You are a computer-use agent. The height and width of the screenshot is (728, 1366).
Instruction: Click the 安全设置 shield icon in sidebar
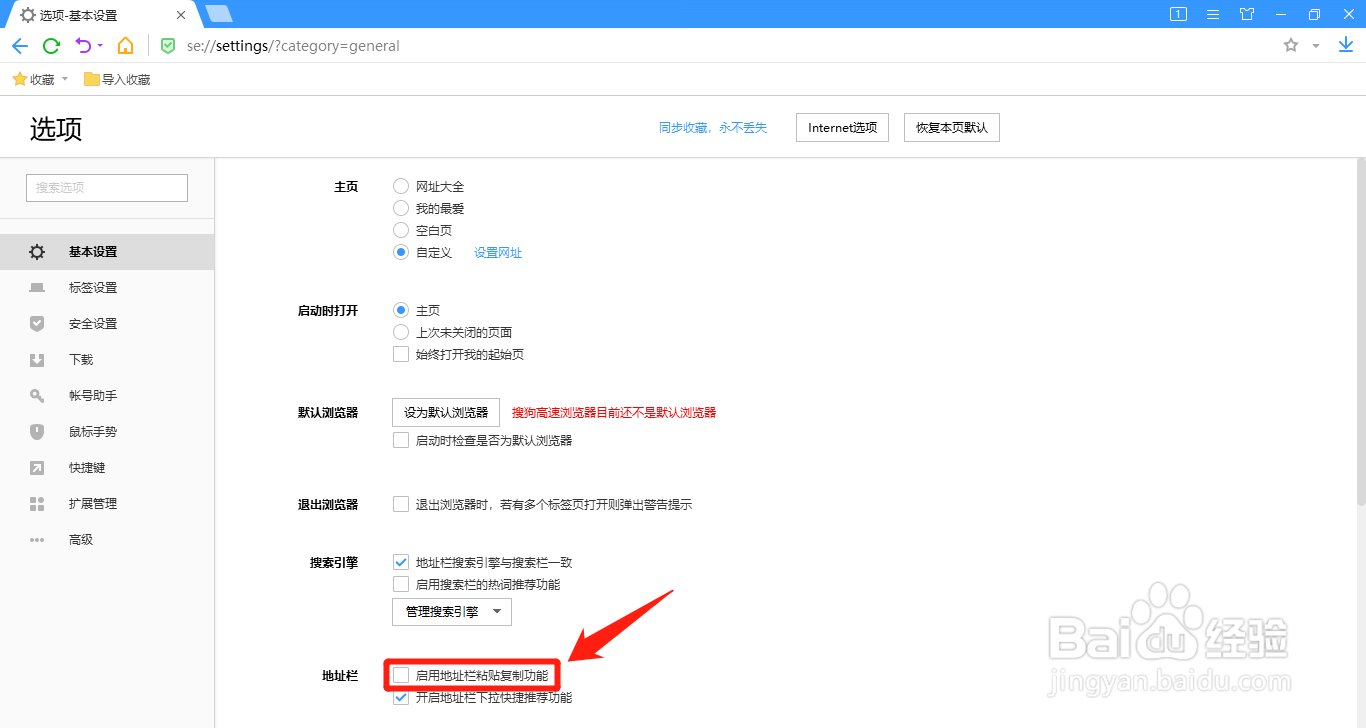37,323
